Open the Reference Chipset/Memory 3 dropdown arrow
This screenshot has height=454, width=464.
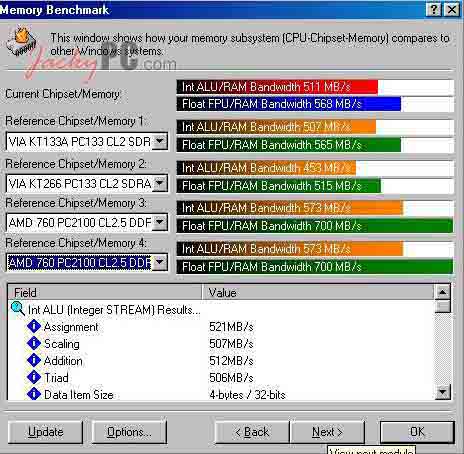160,222
